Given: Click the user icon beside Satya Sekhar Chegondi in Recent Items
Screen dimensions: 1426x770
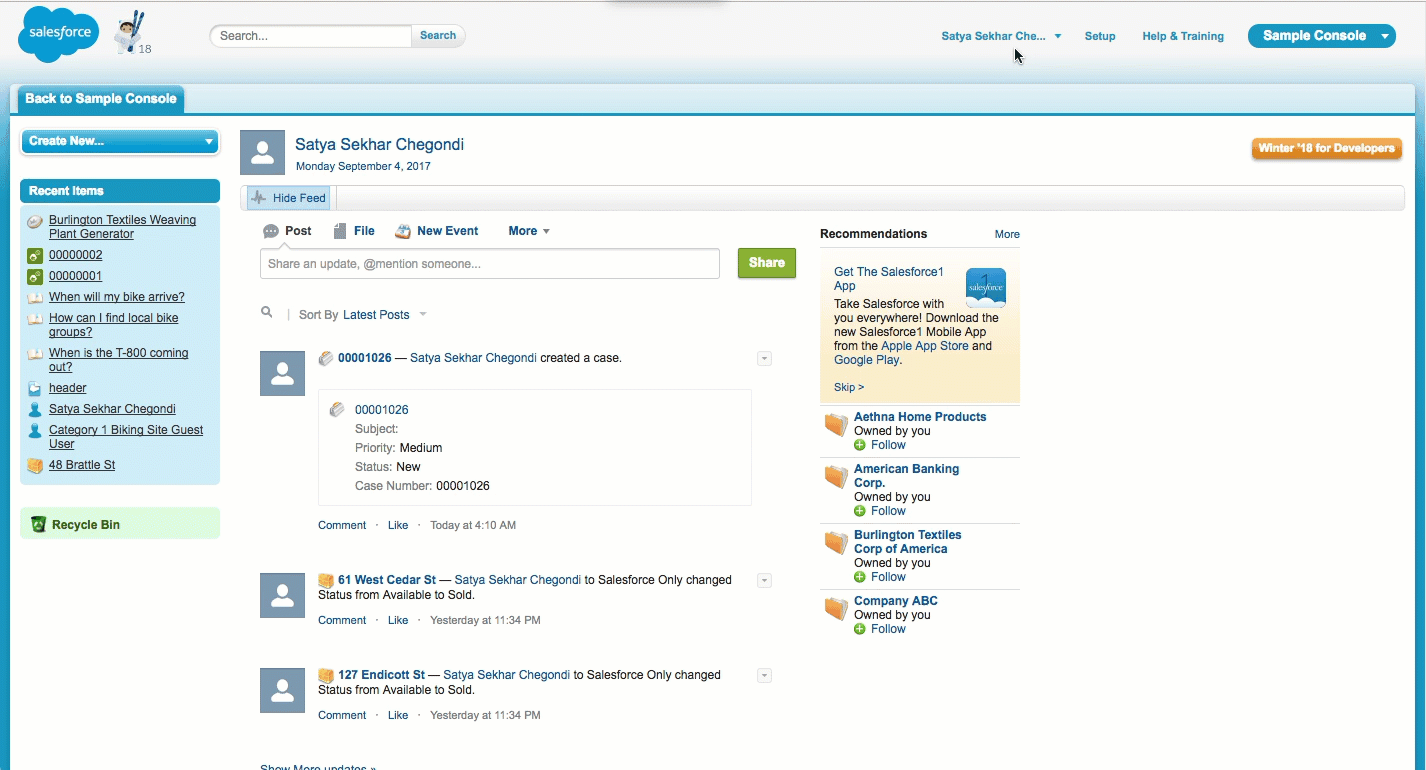Looking at the screenshot, I should click(x=35, y=410).
